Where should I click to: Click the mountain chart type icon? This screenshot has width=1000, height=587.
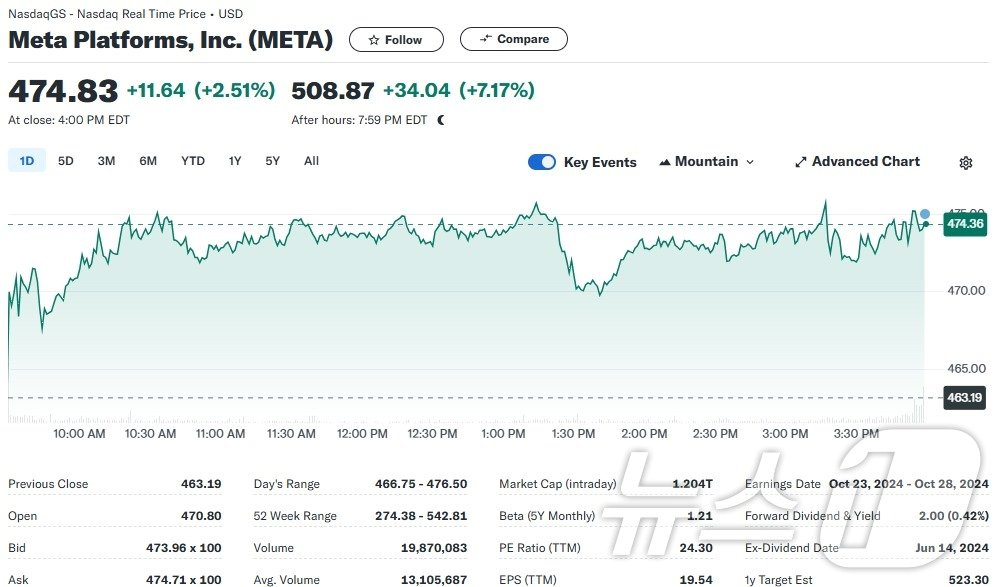[x=665, y=162]
